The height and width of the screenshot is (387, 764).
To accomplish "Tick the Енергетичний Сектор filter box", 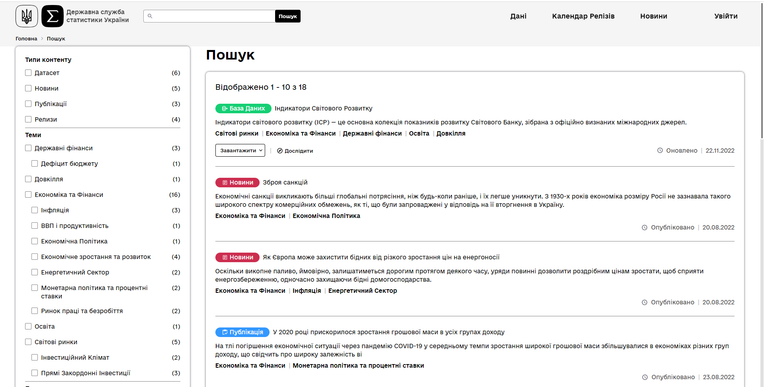I will 35,272.
